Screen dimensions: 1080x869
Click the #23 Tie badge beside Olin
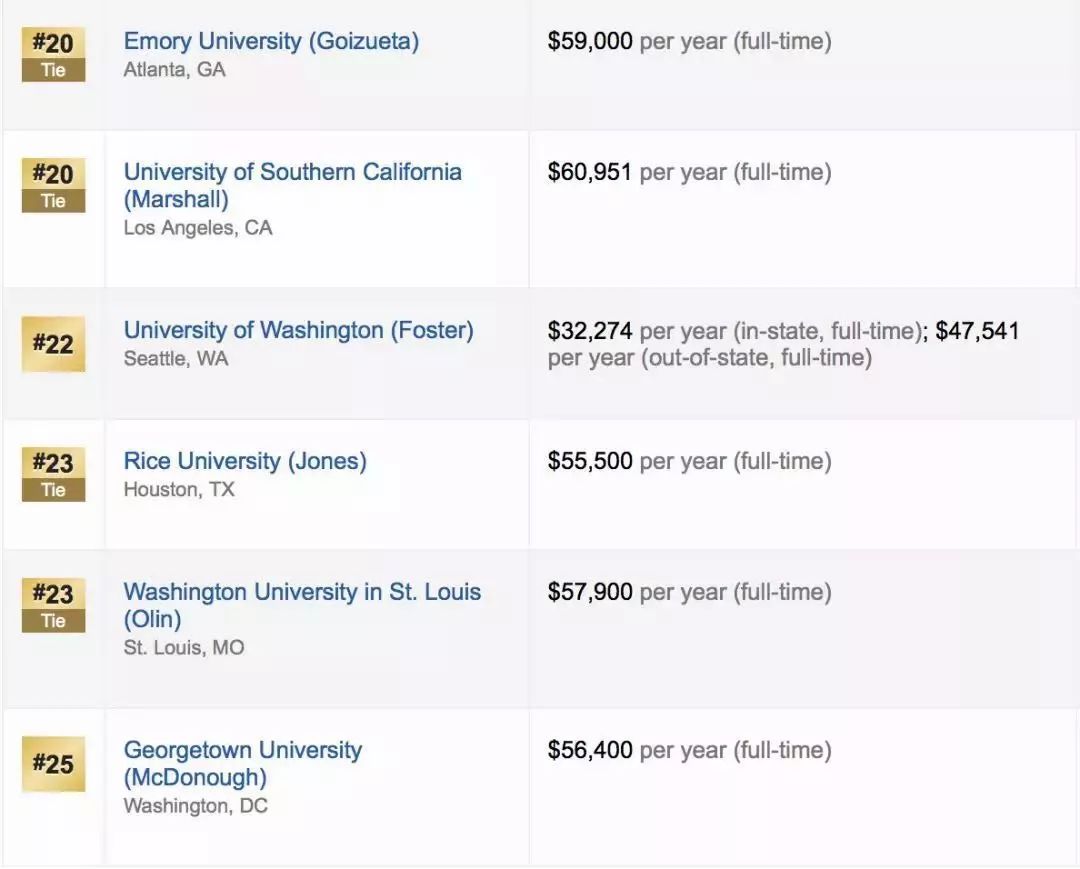pyautogui.click(x=53, y=606)
